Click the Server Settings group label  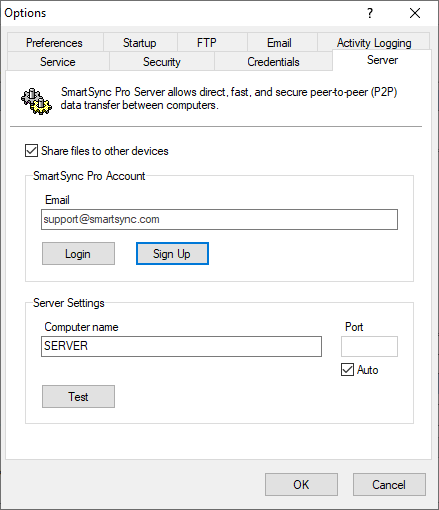point(69,303)
